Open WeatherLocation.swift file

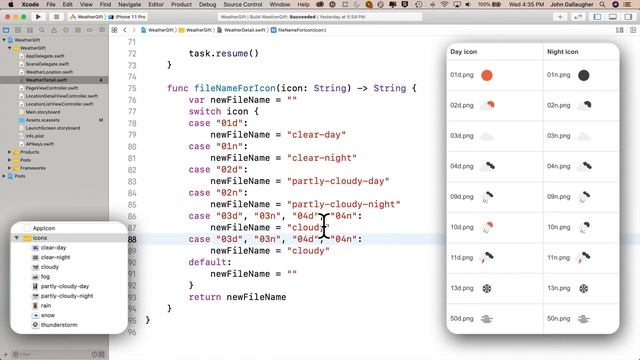[x=49, y=72]
